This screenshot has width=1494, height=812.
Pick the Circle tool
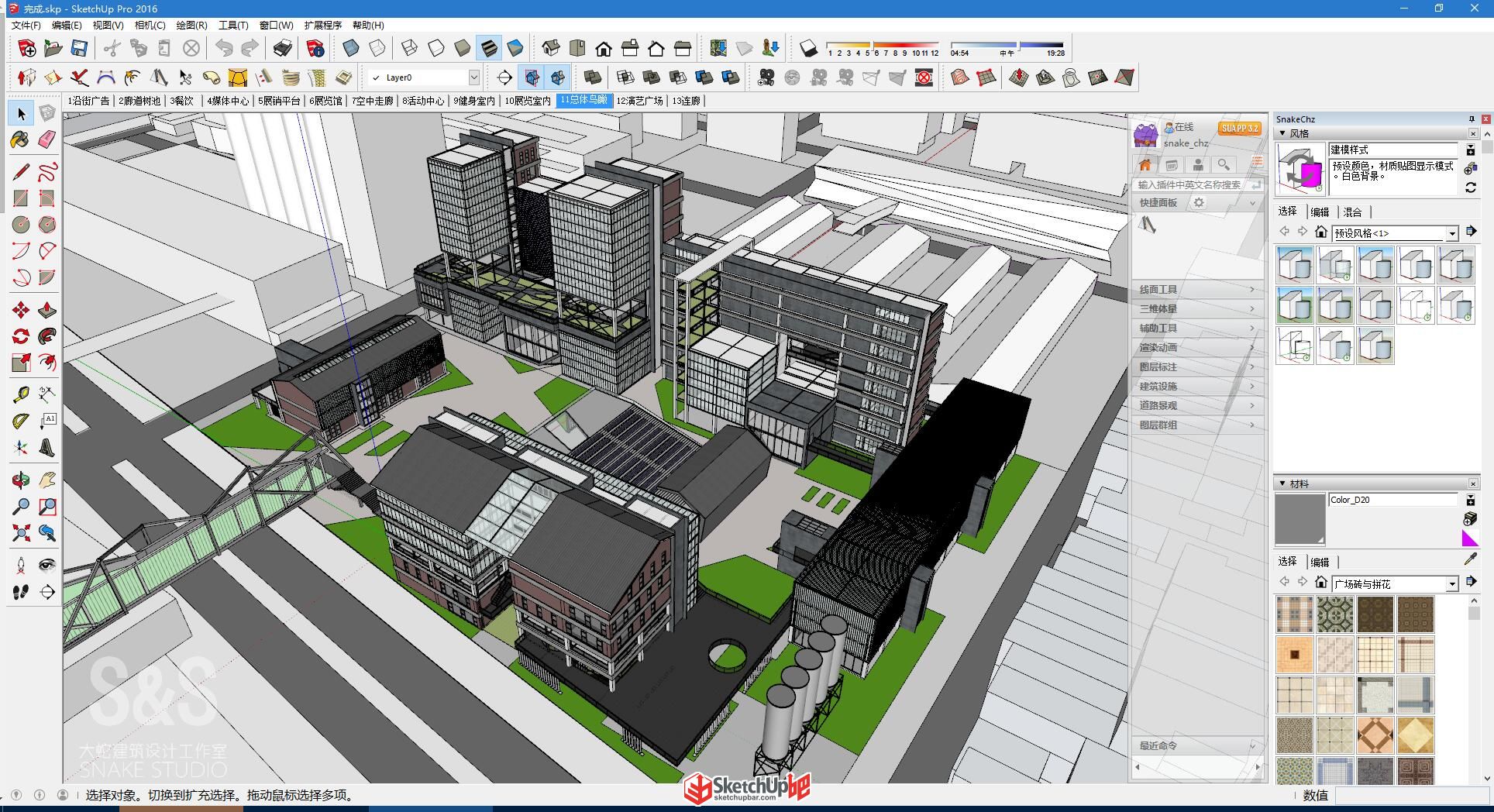21,225
